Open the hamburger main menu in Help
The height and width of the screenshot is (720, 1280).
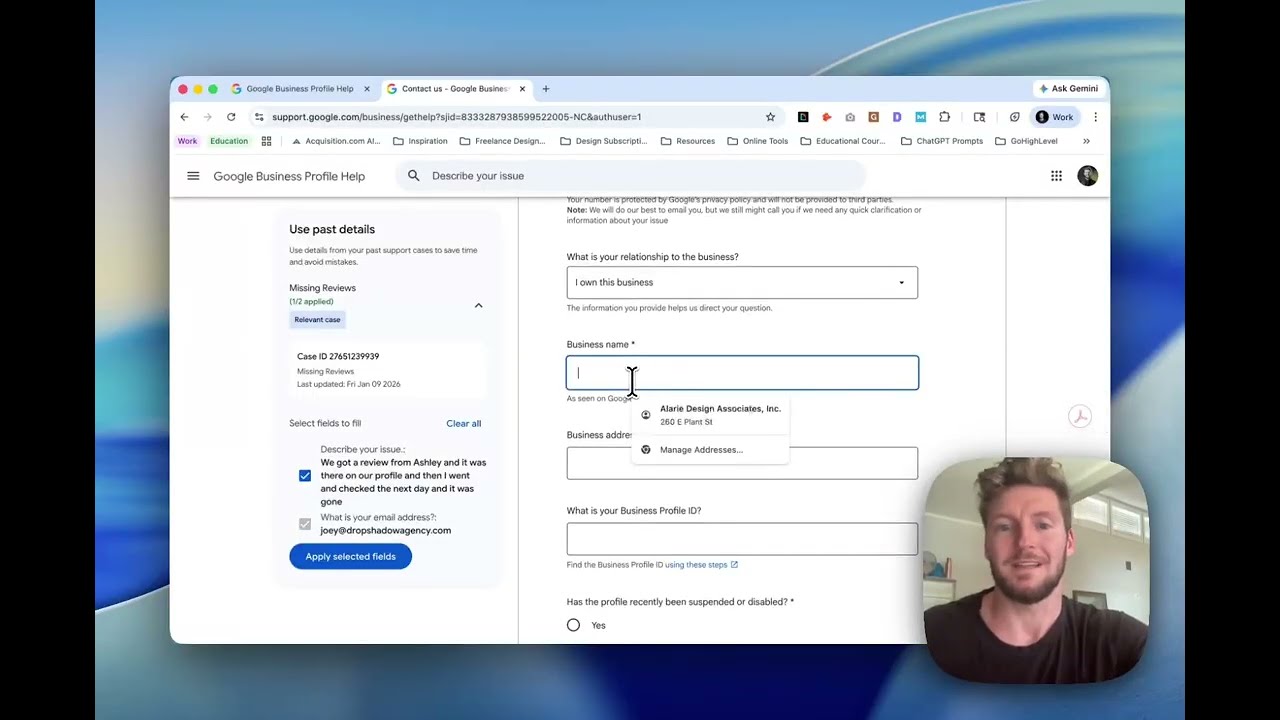tap(193, 176)
